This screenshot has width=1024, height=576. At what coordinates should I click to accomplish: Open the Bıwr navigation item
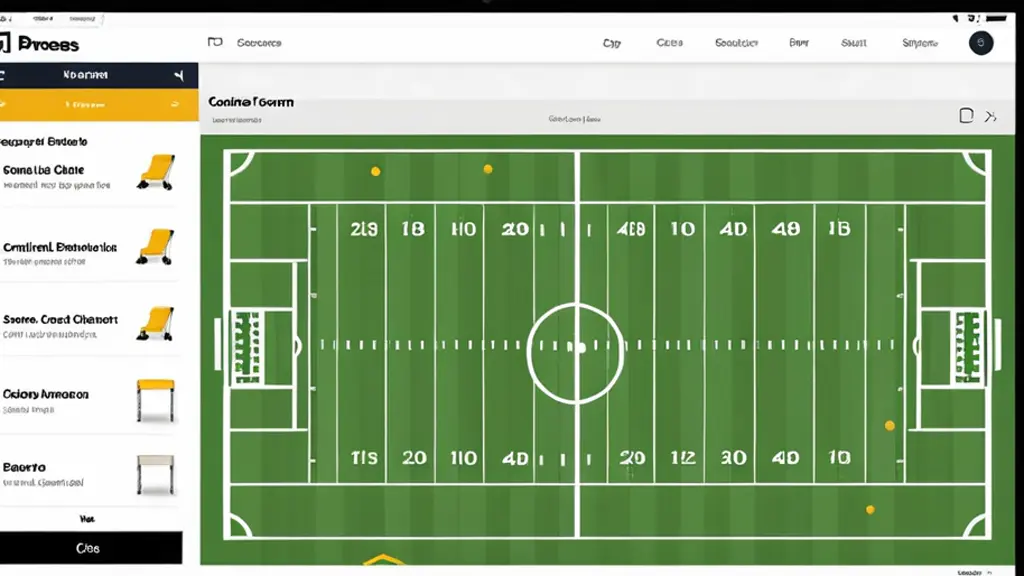coord(799,42)
